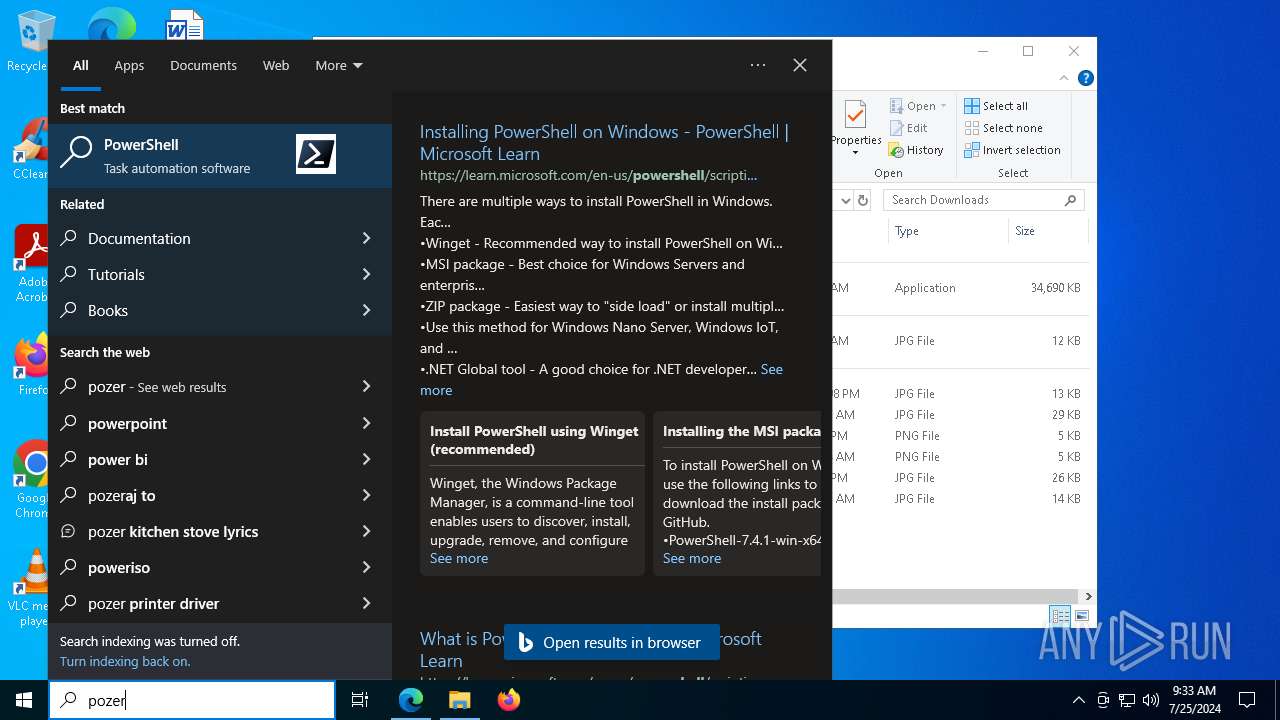Click Select none in Explorer ribbon
The width and height of the screenshot is (1280, 720).
(1003, 128)
